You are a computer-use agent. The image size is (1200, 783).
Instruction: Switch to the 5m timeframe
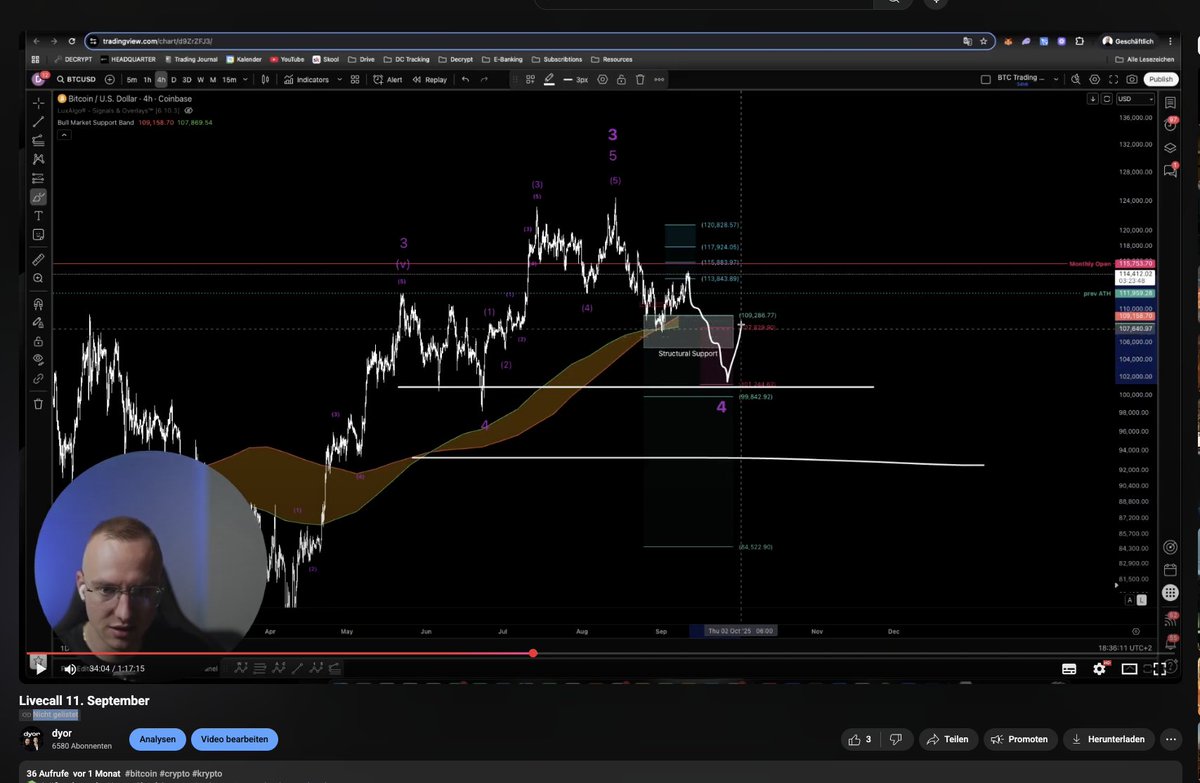[132, 79]
